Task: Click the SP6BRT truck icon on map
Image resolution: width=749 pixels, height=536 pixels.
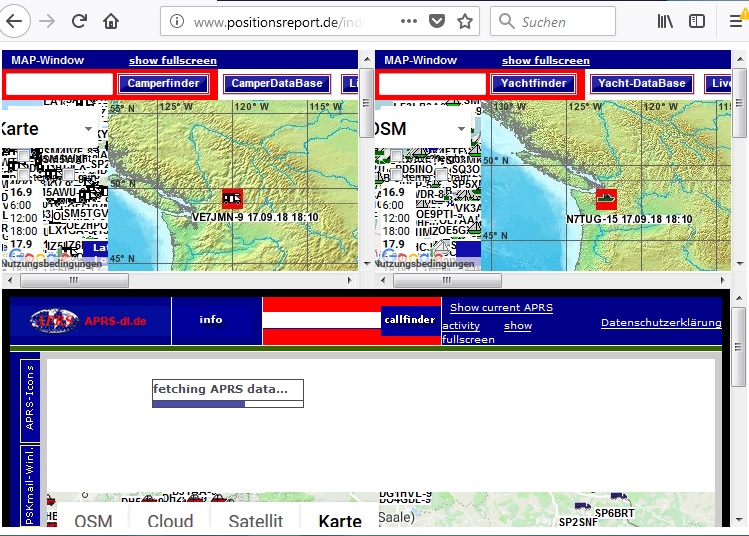Action: pos(619,497)
